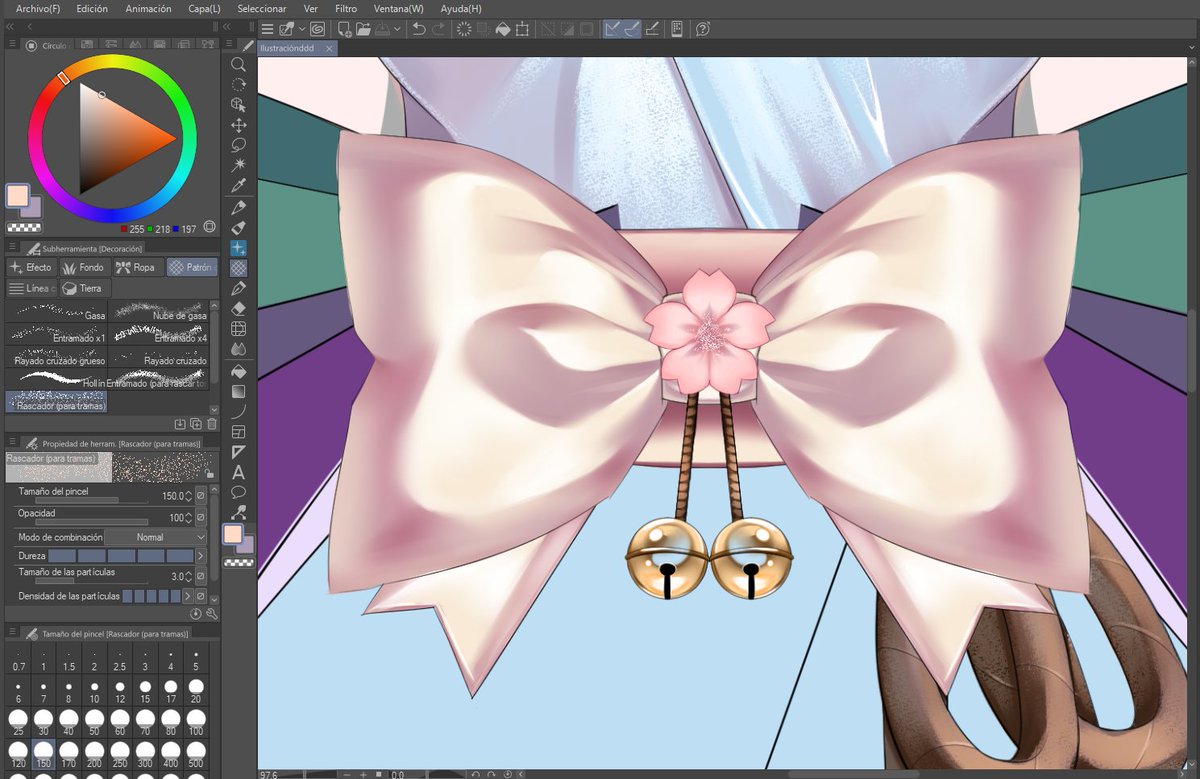
Task: Expand Dureza options arrow
Action: coord(201,555)
